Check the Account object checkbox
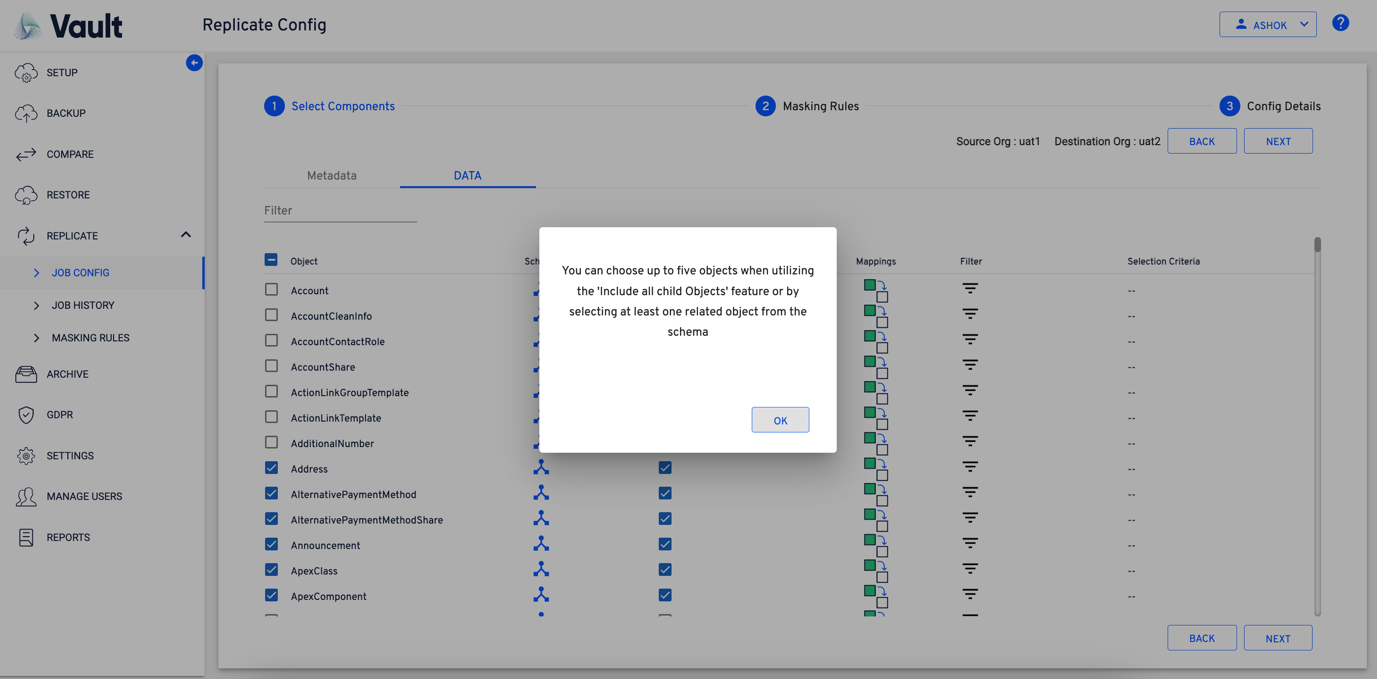This screenshot has height=679, width=1377. [271, 290]
